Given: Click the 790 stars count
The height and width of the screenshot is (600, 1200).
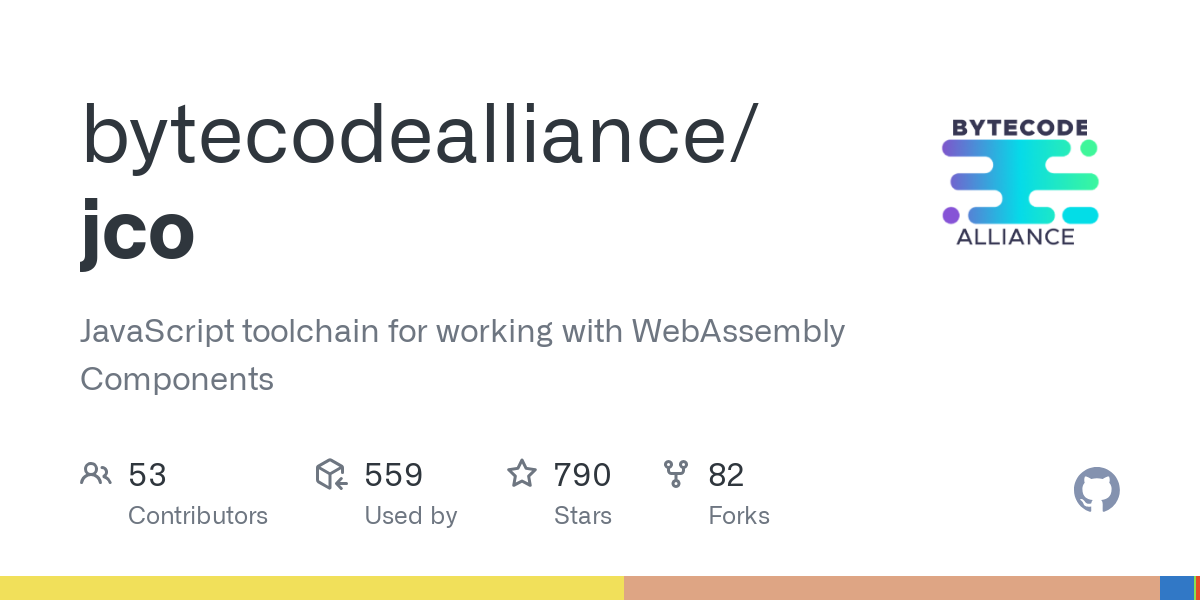Looking at the screenshot, I should 582,475.
